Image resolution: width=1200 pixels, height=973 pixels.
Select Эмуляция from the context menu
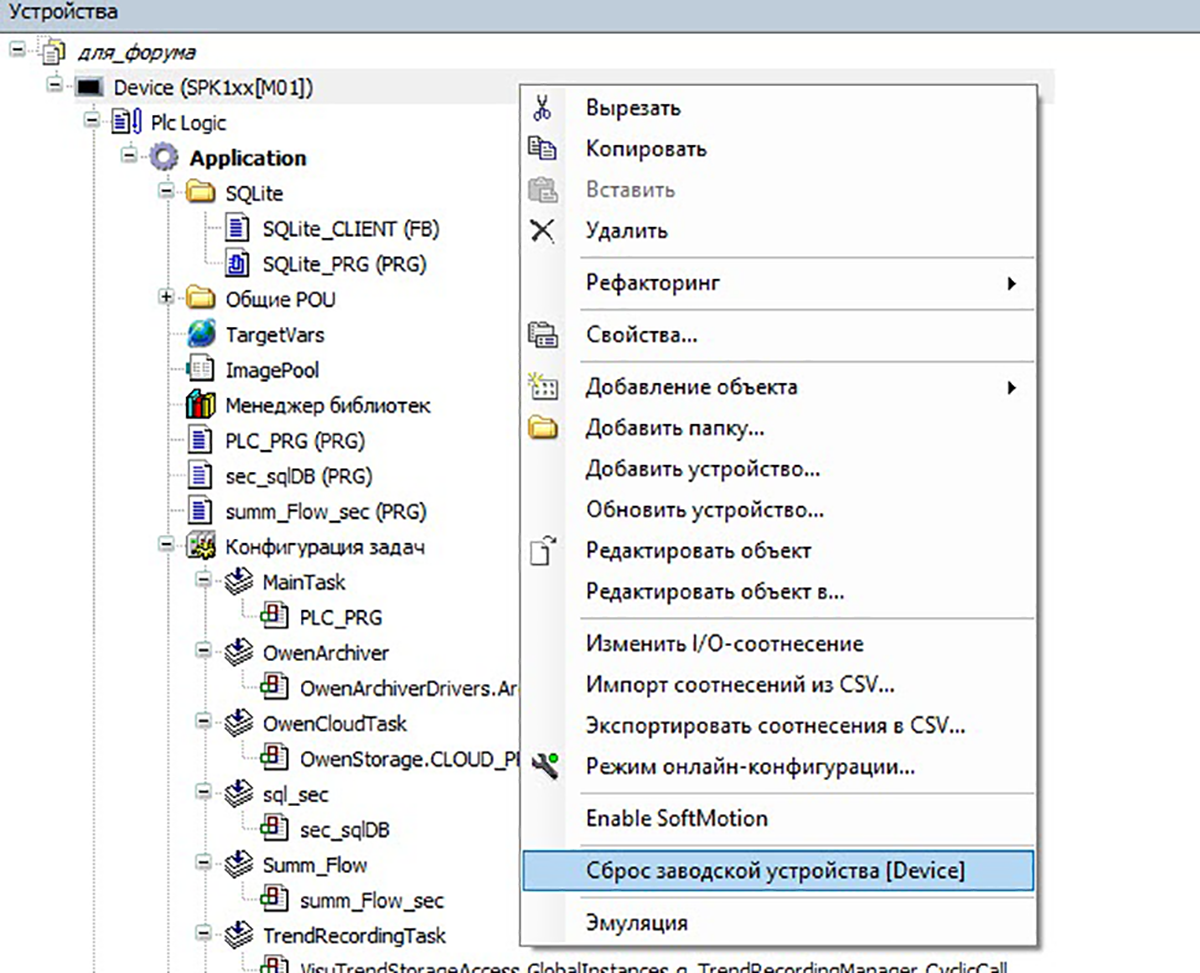point(636,922)
